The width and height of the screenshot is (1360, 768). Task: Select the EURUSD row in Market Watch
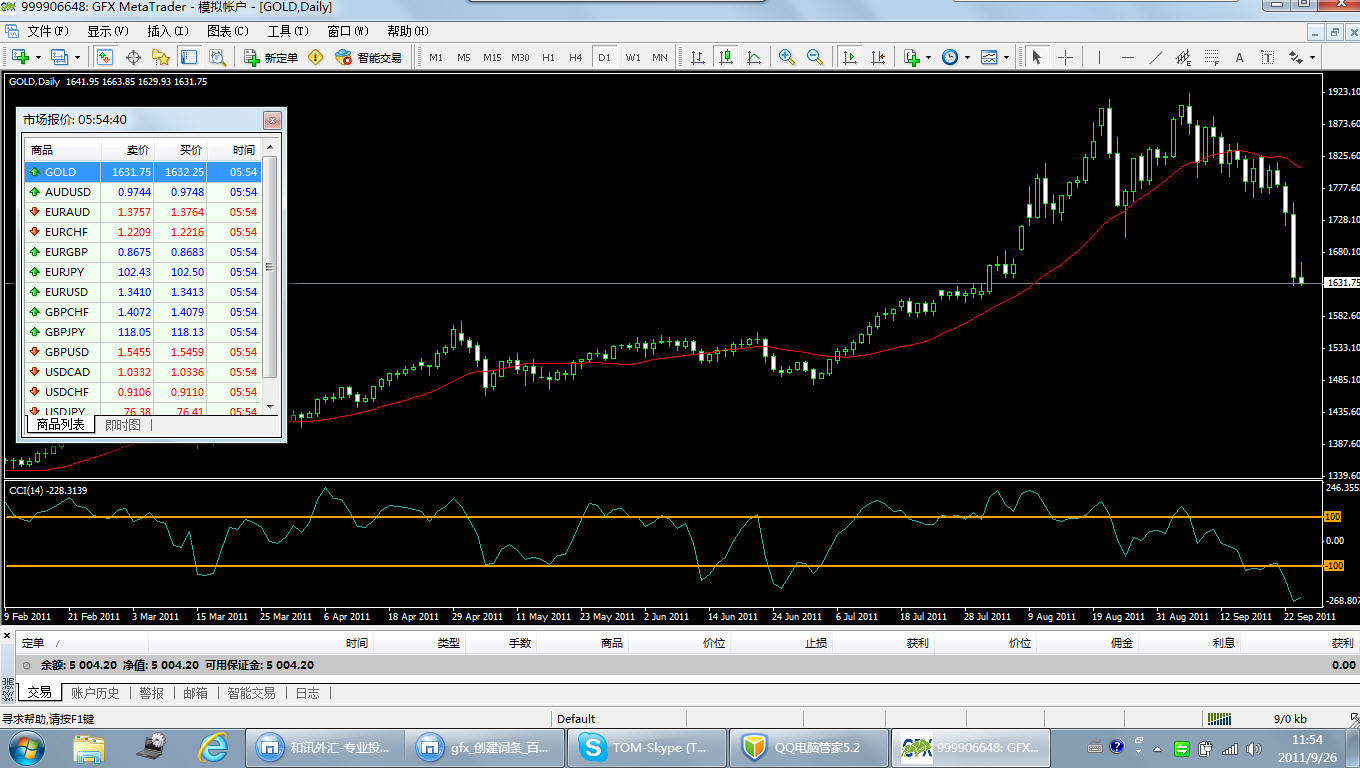click(x=143, y=292)
